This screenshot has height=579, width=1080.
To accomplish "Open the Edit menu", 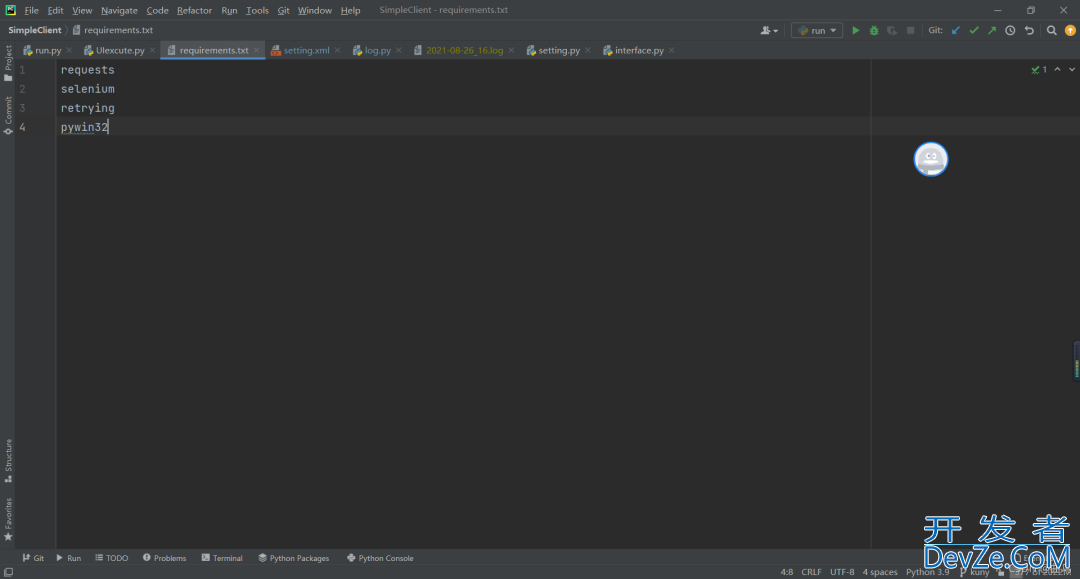I will (x=55, y=10).
